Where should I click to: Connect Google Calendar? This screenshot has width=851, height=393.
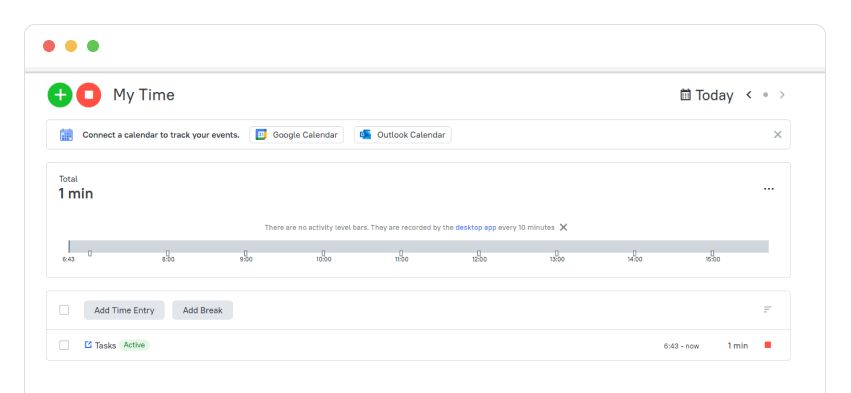296,135
